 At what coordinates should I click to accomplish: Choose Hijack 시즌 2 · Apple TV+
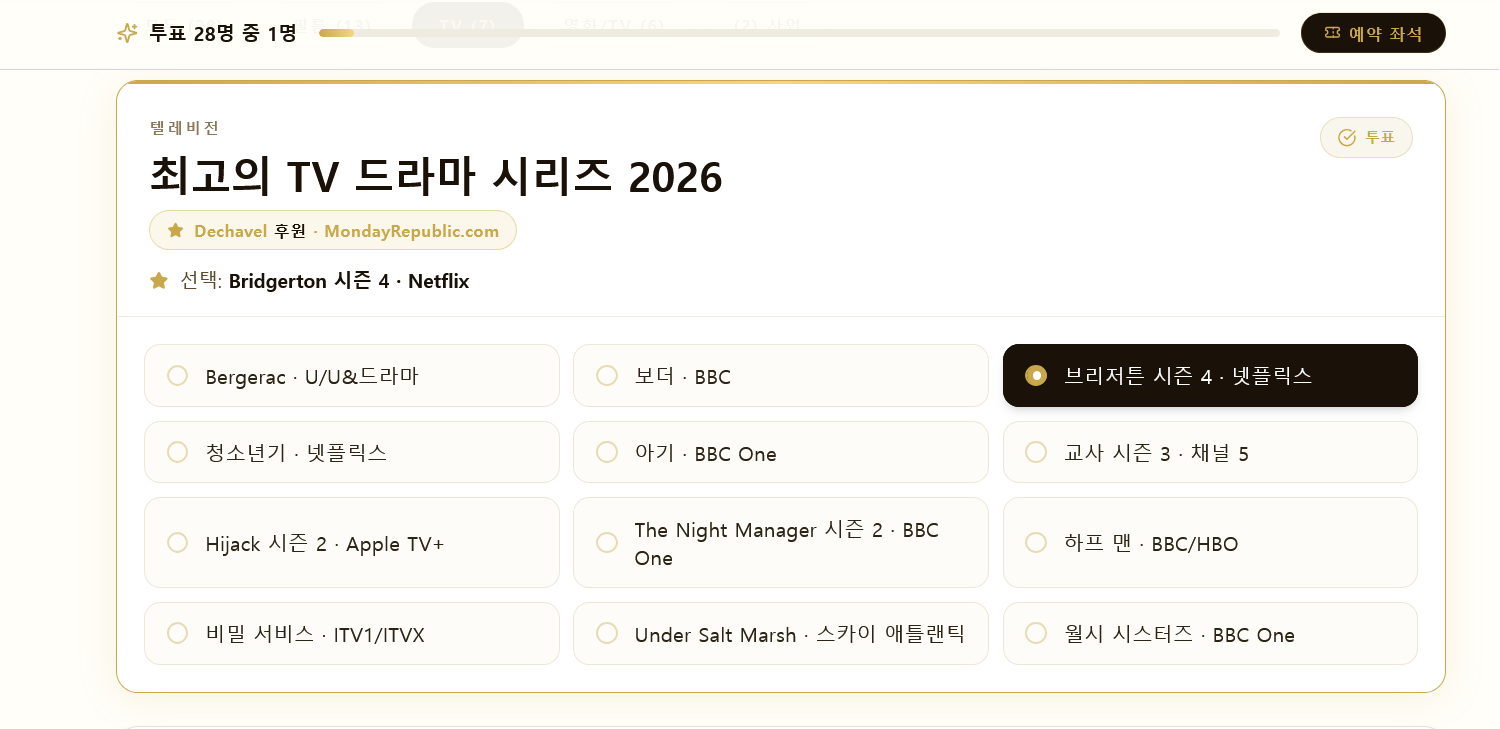[352, 543]
